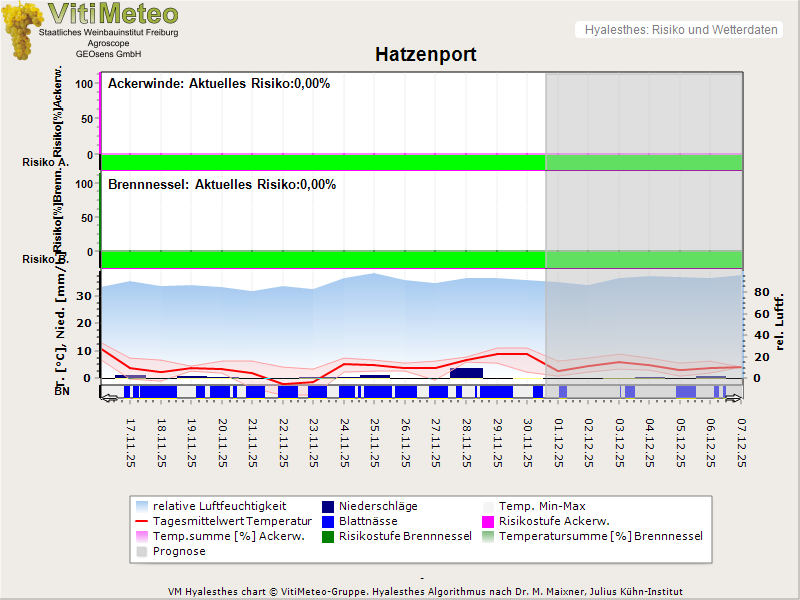Click the VitiMeteo grape logo
This screenshot has width=800, height=600.
[x=22, y=32]
